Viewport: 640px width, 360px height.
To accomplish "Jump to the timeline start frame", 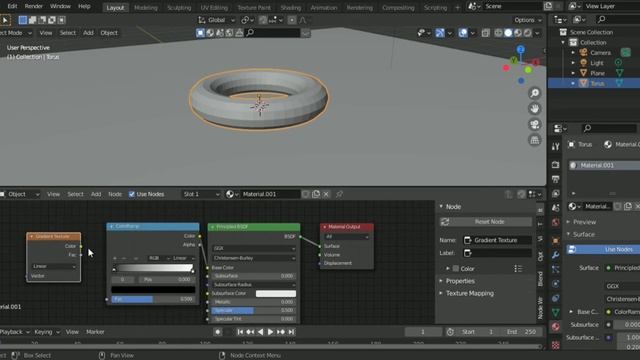I will [x=240, y=332].
